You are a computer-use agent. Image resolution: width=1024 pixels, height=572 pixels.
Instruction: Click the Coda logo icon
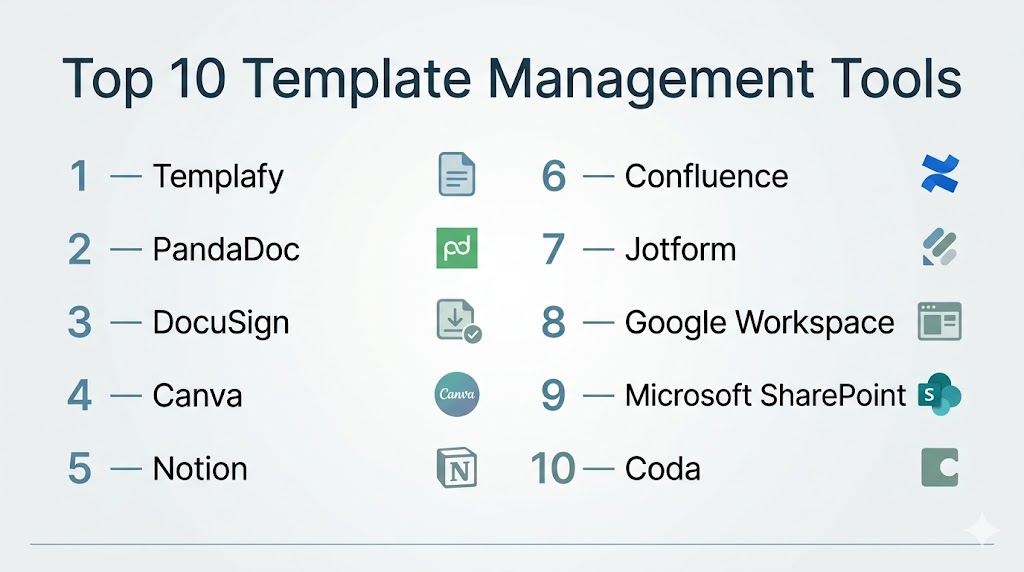[939, 468]
